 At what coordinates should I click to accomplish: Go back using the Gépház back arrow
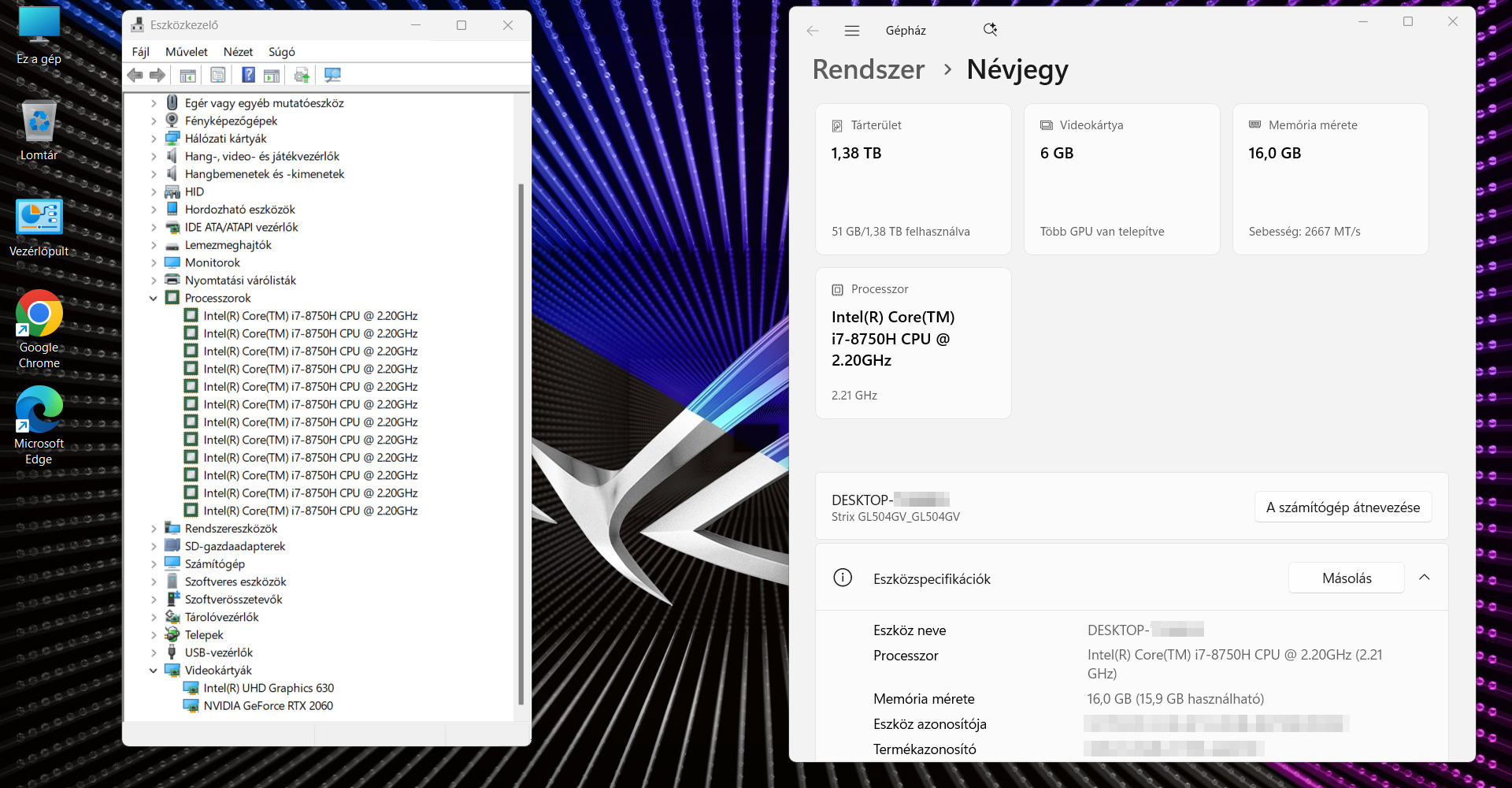(x=813, y=31)
